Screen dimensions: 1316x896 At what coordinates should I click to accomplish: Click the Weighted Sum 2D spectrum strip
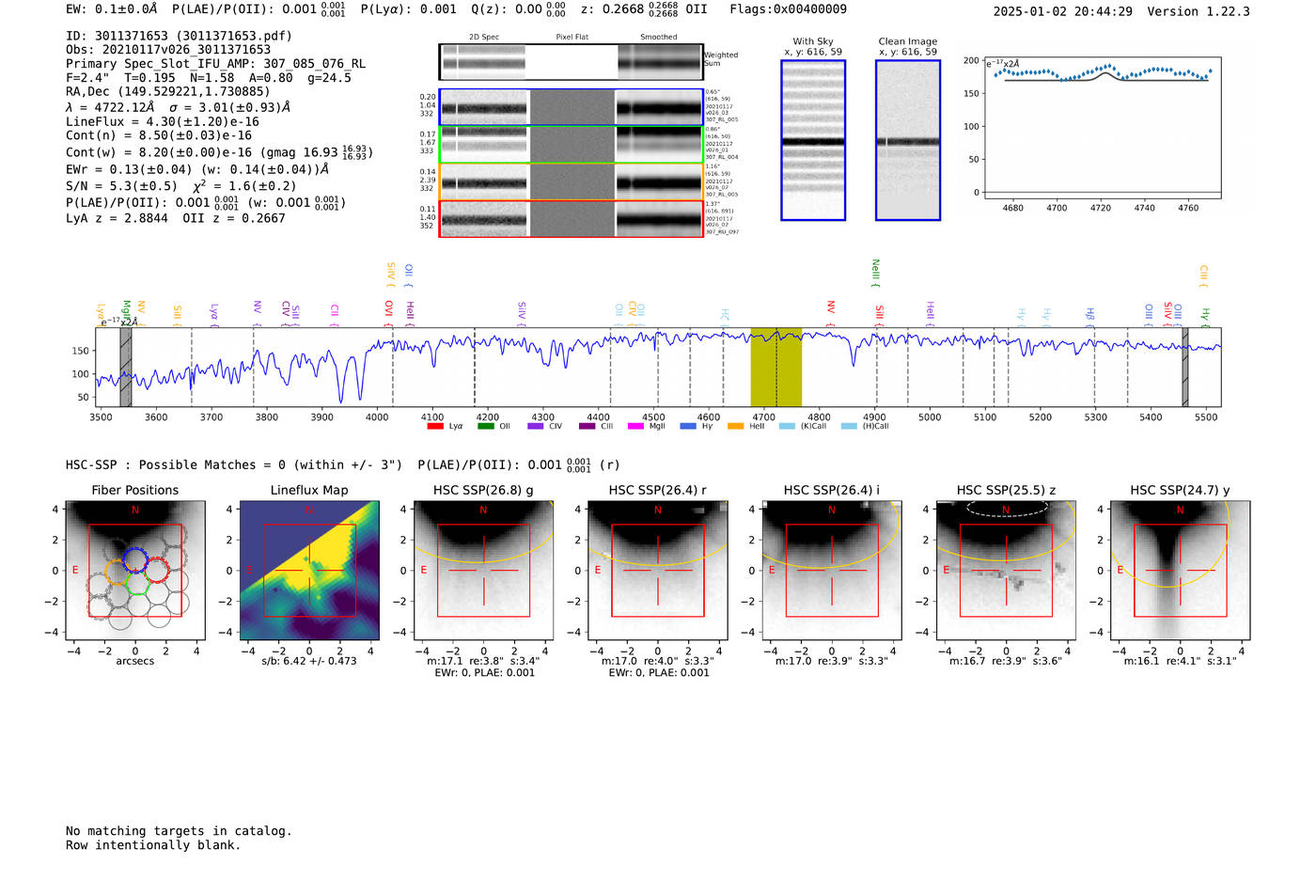(571, 62)
